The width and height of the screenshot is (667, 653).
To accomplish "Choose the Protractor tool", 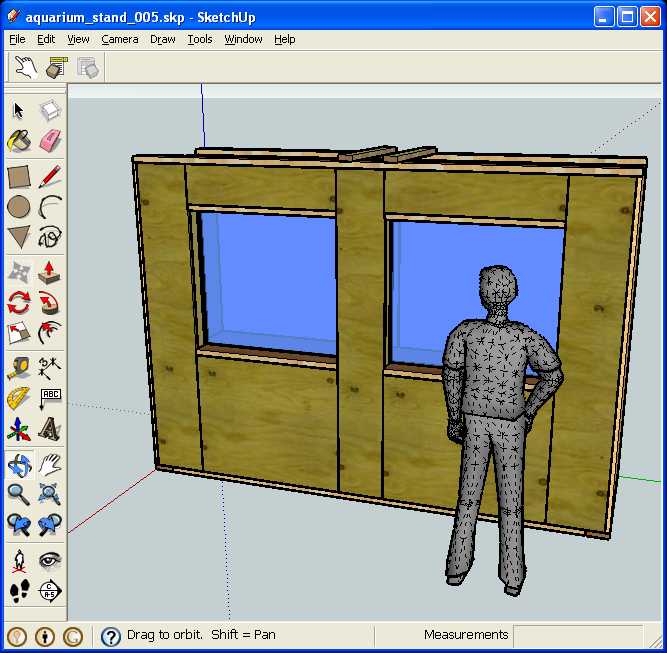I will point(19,398).
